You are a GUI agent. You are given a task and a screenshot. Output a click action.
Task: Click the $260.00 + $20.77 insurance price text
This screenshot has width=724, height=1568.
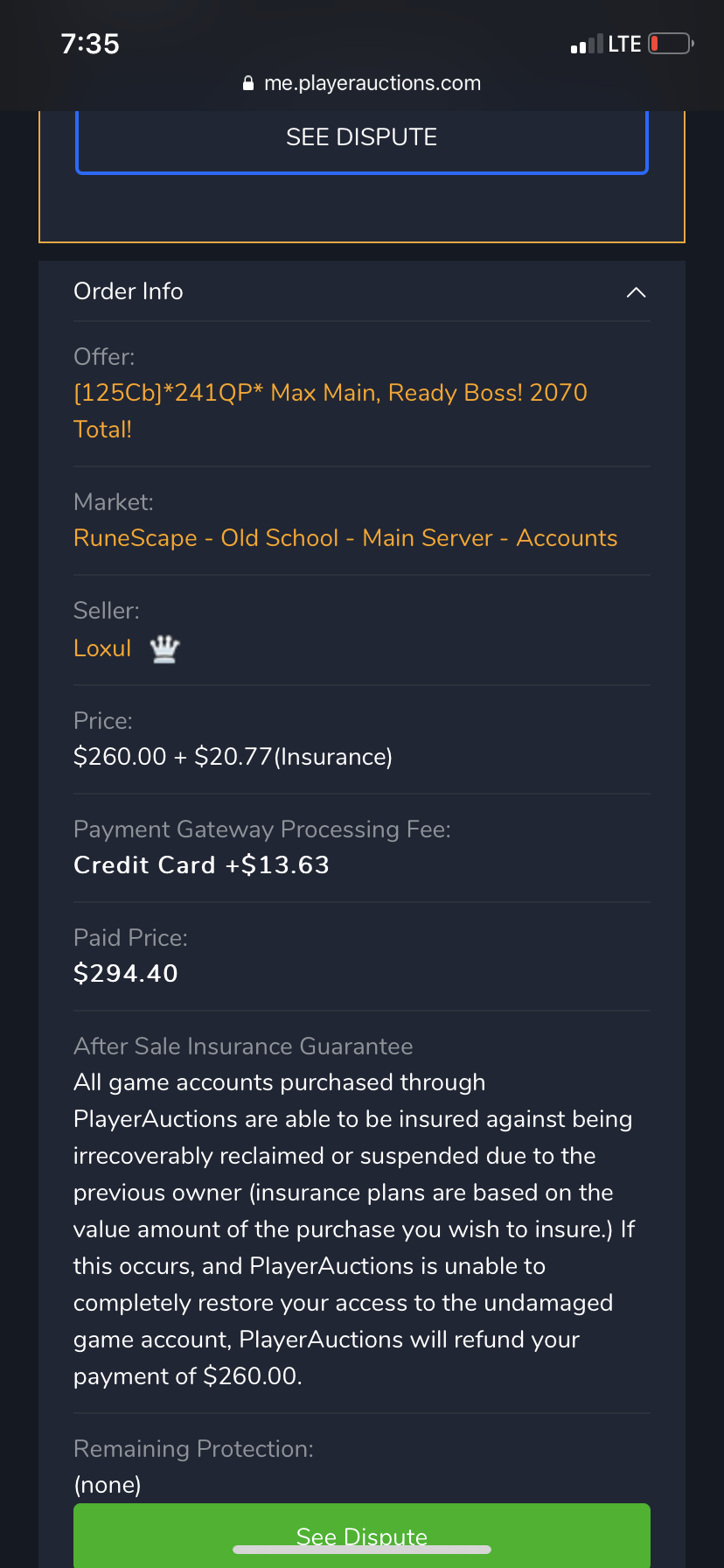click(x=233, y=757)
